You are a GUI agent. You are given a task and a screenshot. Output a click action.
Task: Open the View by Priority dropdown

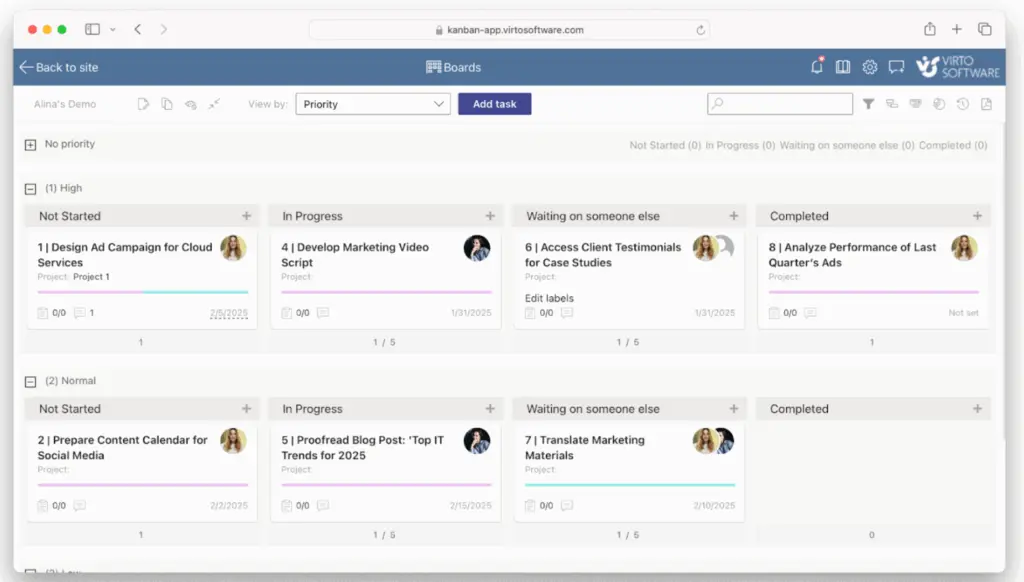click(x=372, y=103)
